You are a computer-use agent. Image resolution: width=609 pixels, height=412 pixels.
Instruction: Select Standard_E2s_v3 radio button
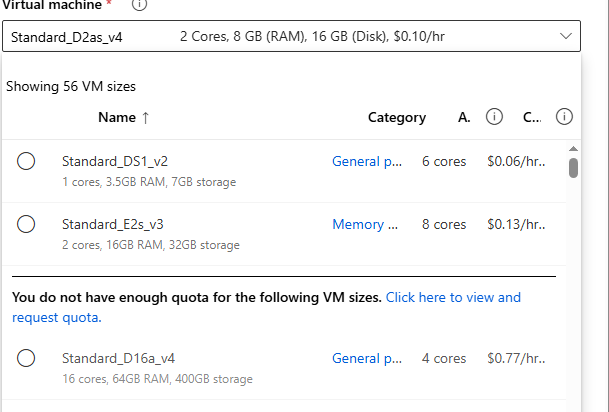point(27,224)
